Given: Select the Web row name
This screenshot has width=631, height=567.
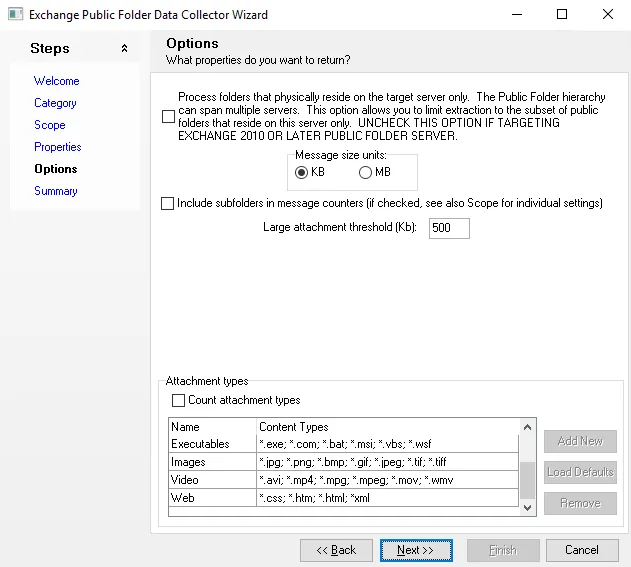Looking at the screenshot, I should pyautogui.click(x=212, y=498).
